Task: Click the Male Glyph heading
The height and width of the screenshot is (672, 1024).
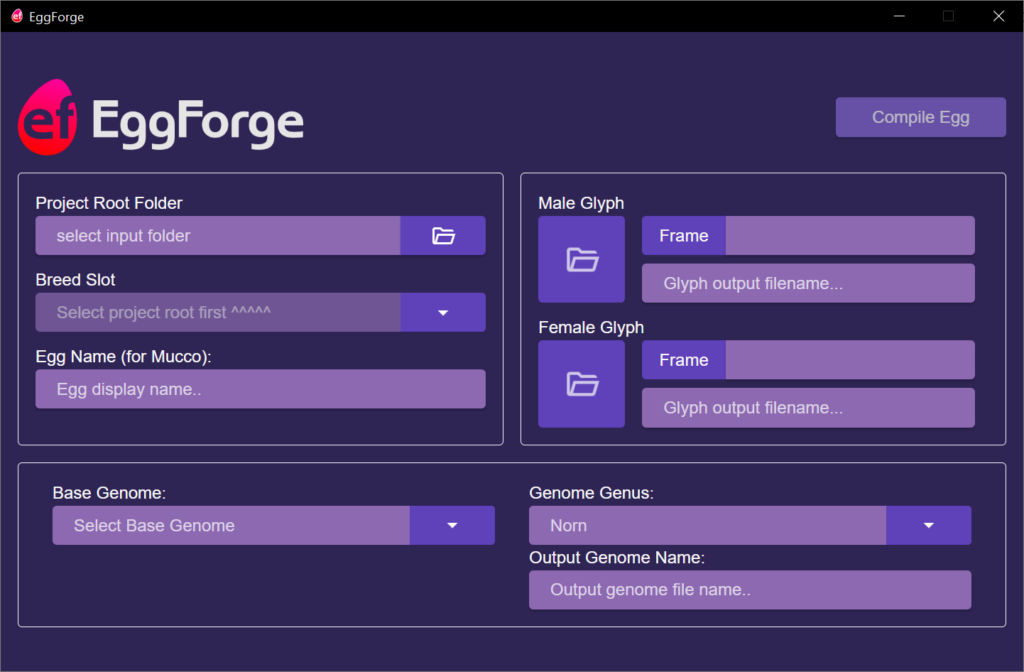Action: pos(581,203)
